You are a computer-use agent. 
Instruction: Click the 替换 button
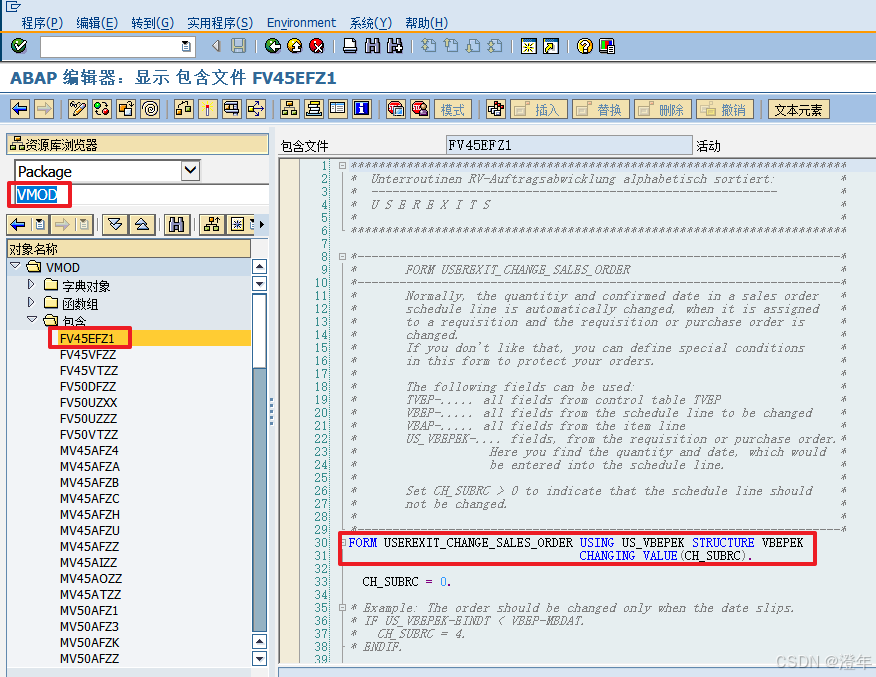[x=601, y=109]
